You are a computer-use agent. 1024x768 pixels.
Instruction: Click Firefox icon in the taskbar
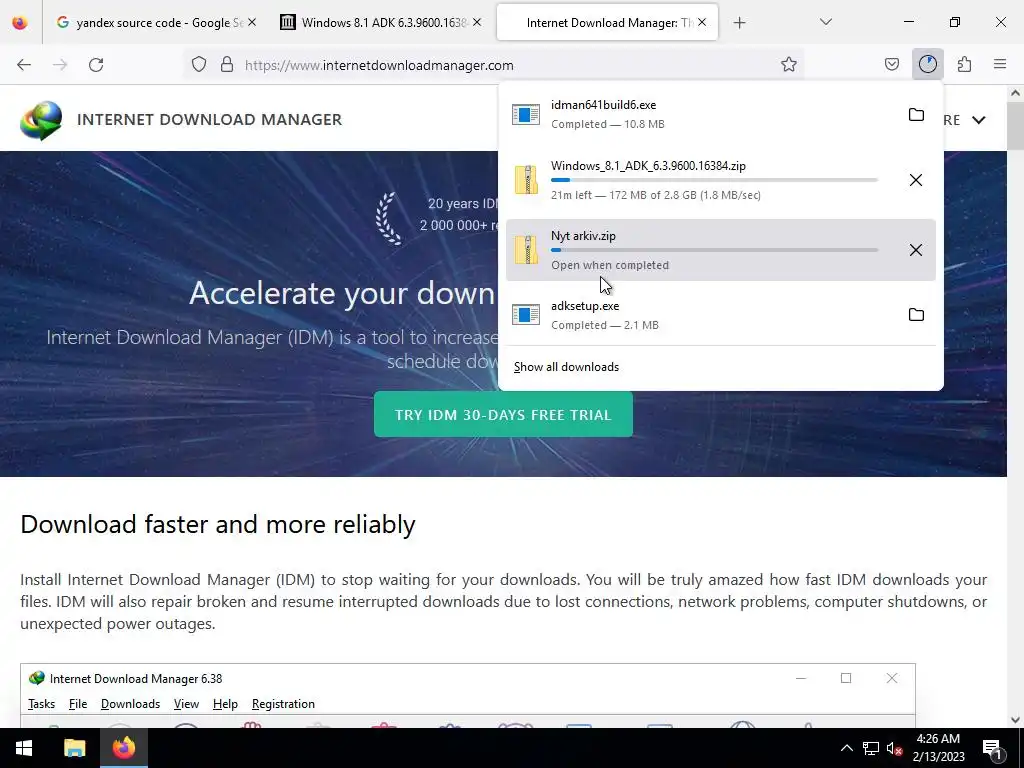pos(123,748)
